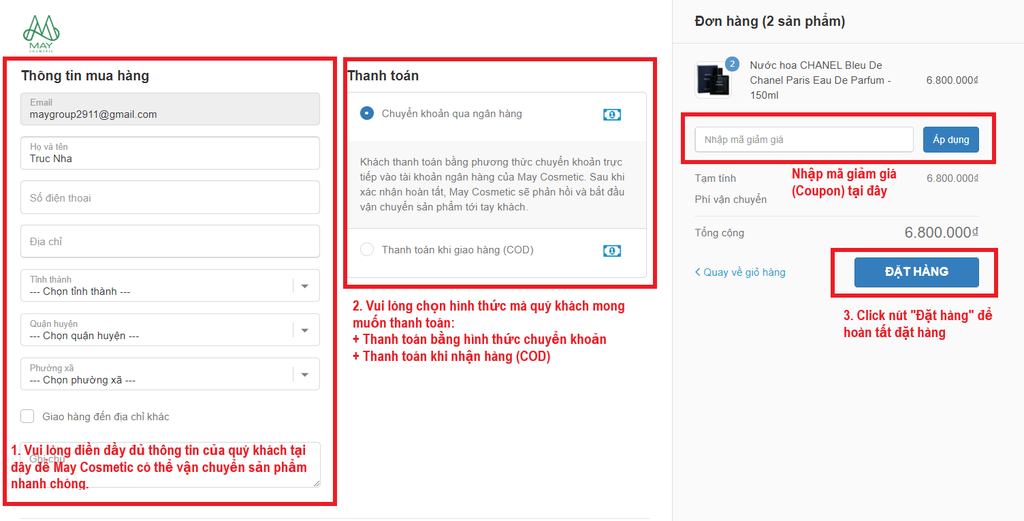Image resolution: width=1024 pixels, height=521 pixels.
Task: Click the Áp dụng coupon button
Action: 951,140
